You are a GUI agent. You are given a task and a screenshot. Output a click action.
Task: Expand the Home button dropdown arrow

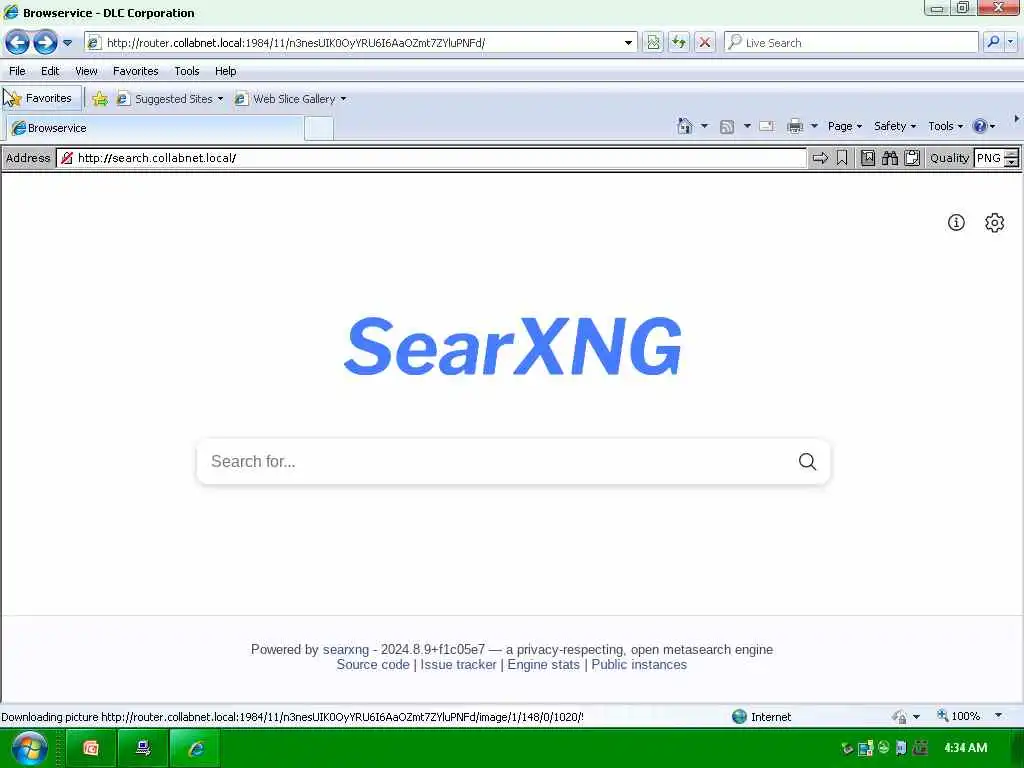click(704, 126)
